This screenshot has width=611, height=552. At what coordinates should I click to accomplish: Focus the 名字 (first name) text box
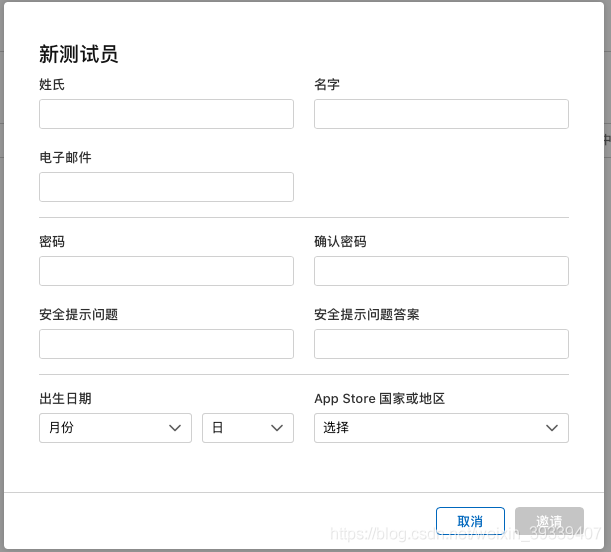(441, 114)
